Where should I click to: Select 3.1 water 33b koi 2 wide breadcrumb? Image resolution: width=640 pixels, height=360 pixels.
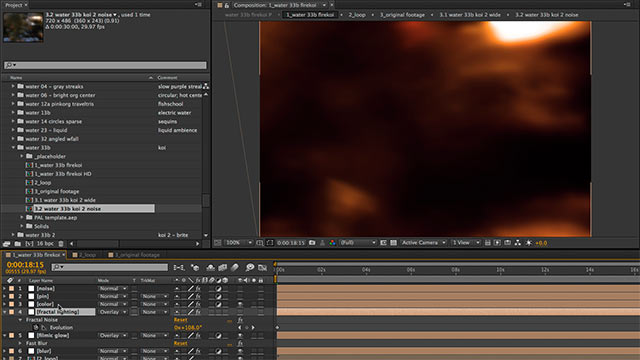[x=470, y=15]
